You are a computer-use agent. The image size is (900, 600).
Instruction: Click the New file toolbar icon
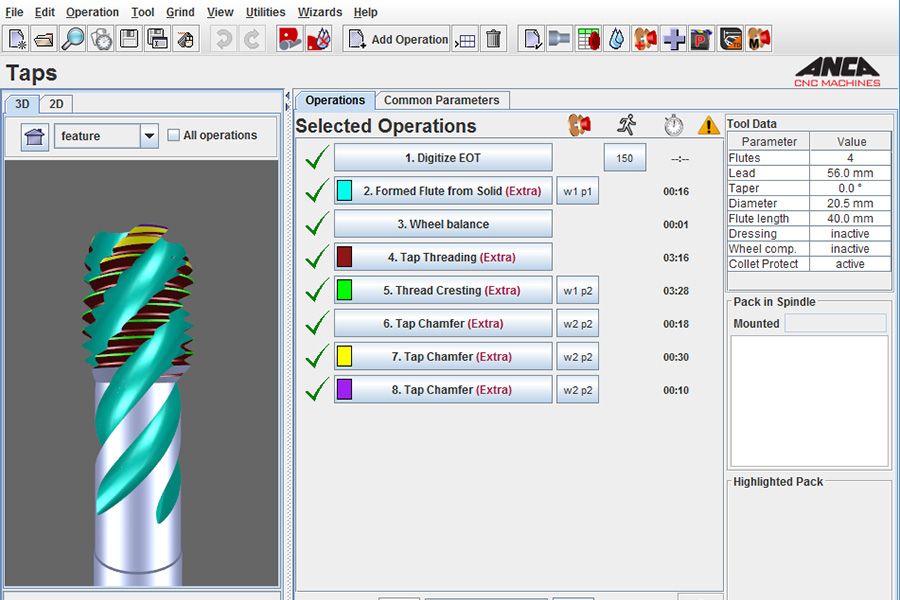[16, 39]
